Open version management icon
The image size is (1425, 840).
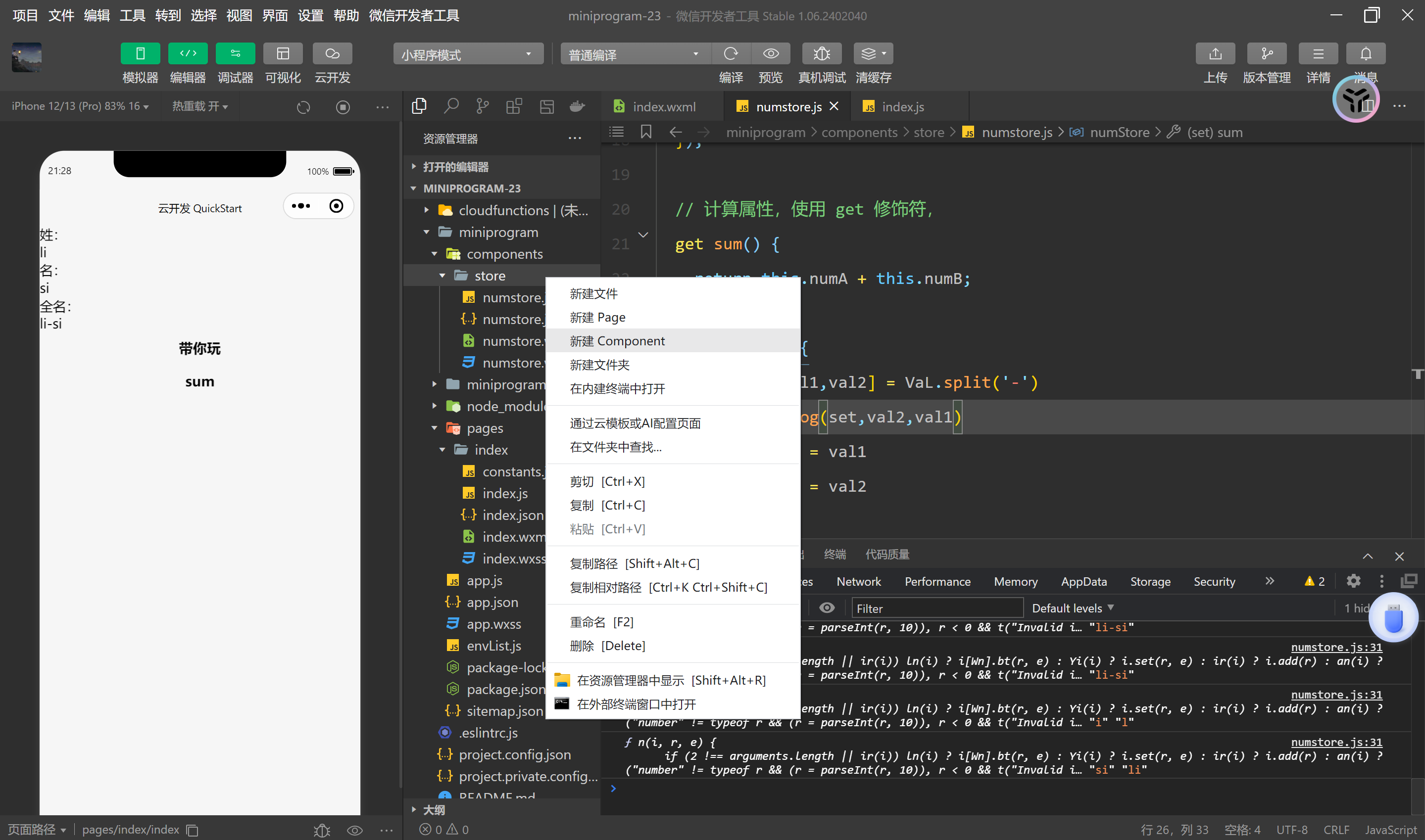1267,54
